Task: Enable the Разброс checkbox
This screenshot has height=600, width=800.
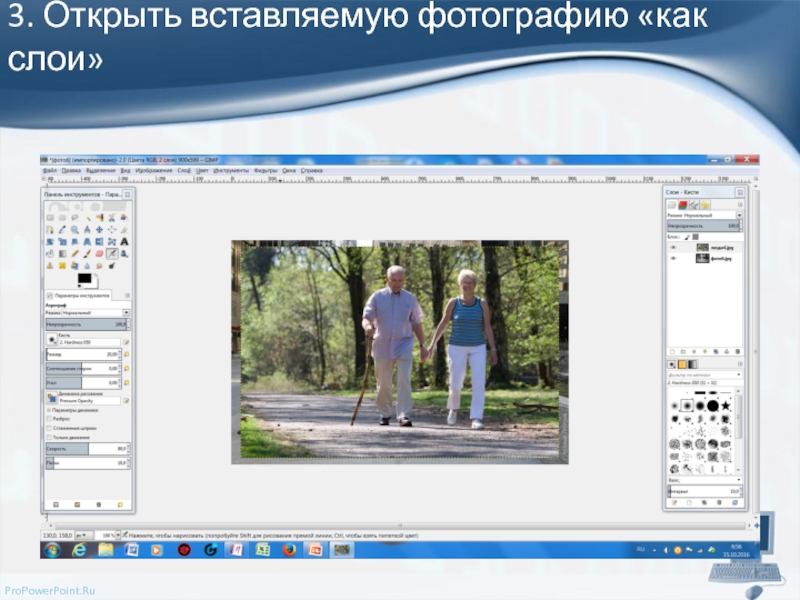Action: click(x=49, y=419)
